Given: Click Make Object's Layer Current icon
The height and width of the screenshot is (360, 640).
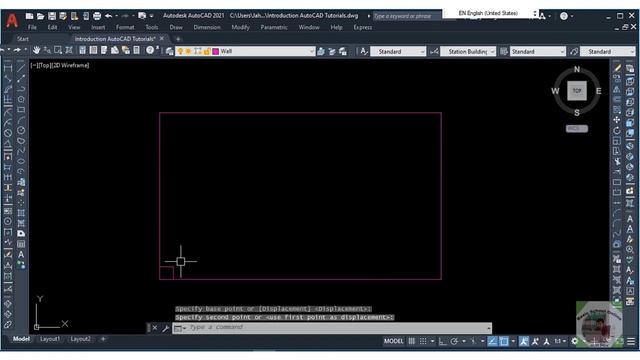Looking at the screenshot, I should pyautogui.click(x=321, y=51).
